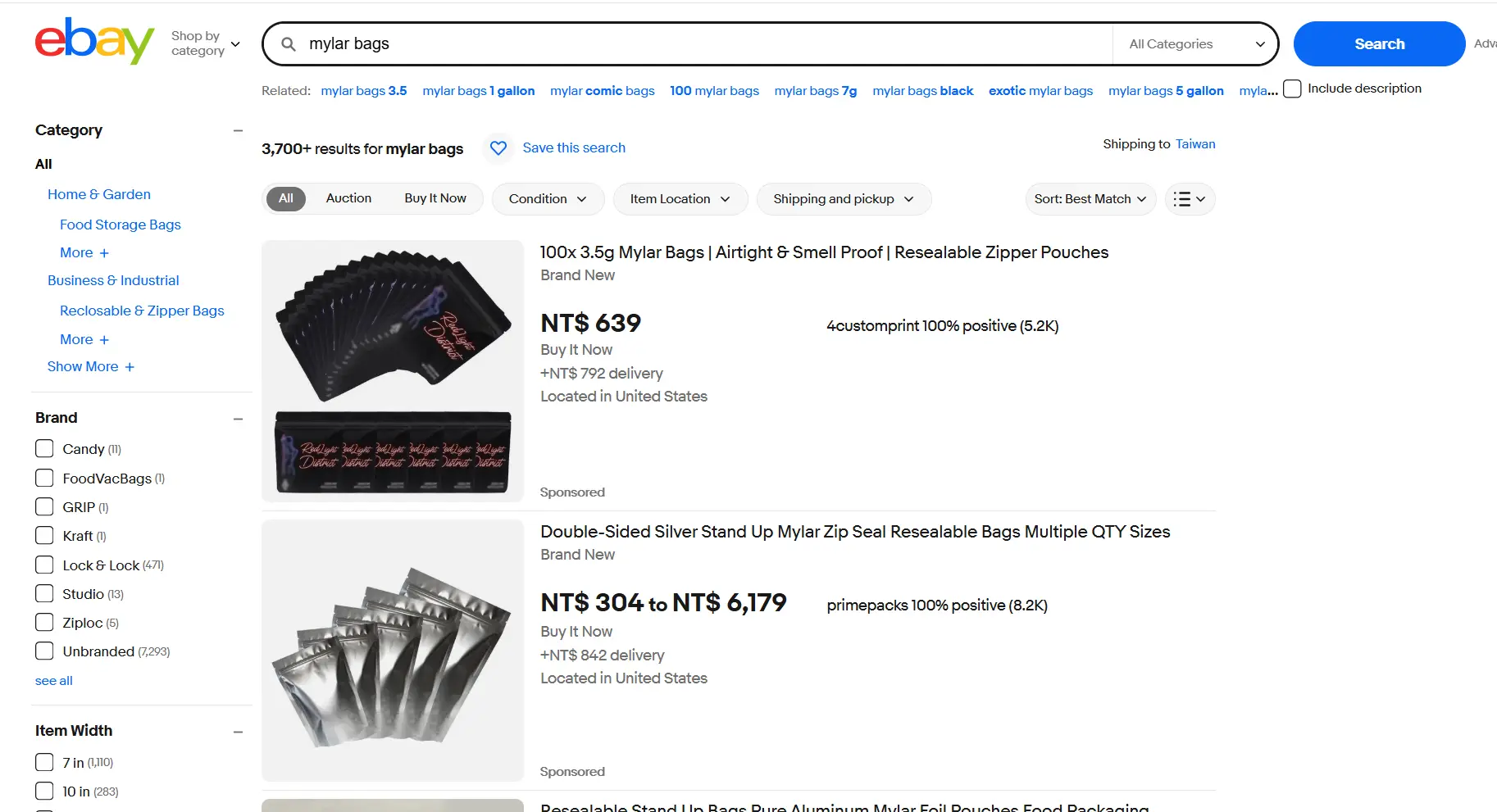The height and width of the screenshot is (812, 1497).
Task: Collapse the Item Width section
Action: coord(238,732)
